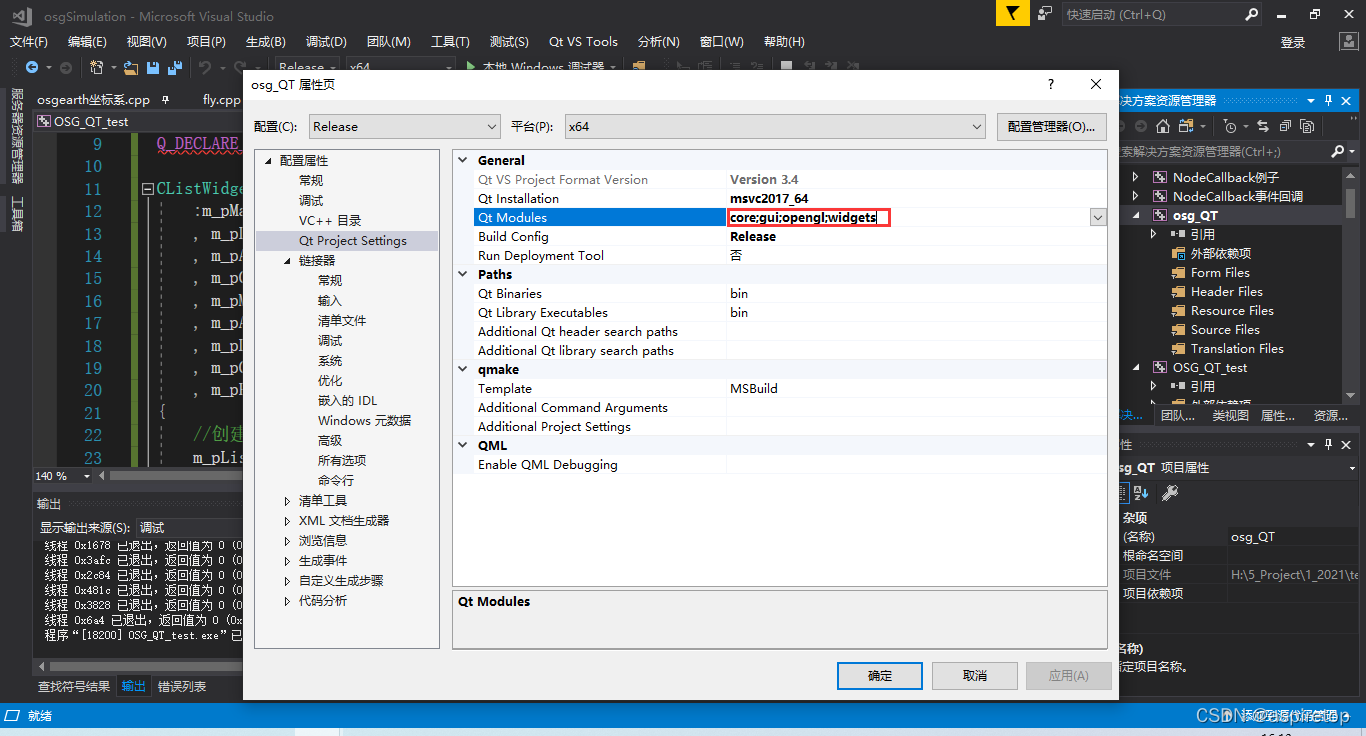Viewport: 1366px width, 736px height.
Task: Switch to the fly.cpp editor tab
Action: click(x=222, y=100)
